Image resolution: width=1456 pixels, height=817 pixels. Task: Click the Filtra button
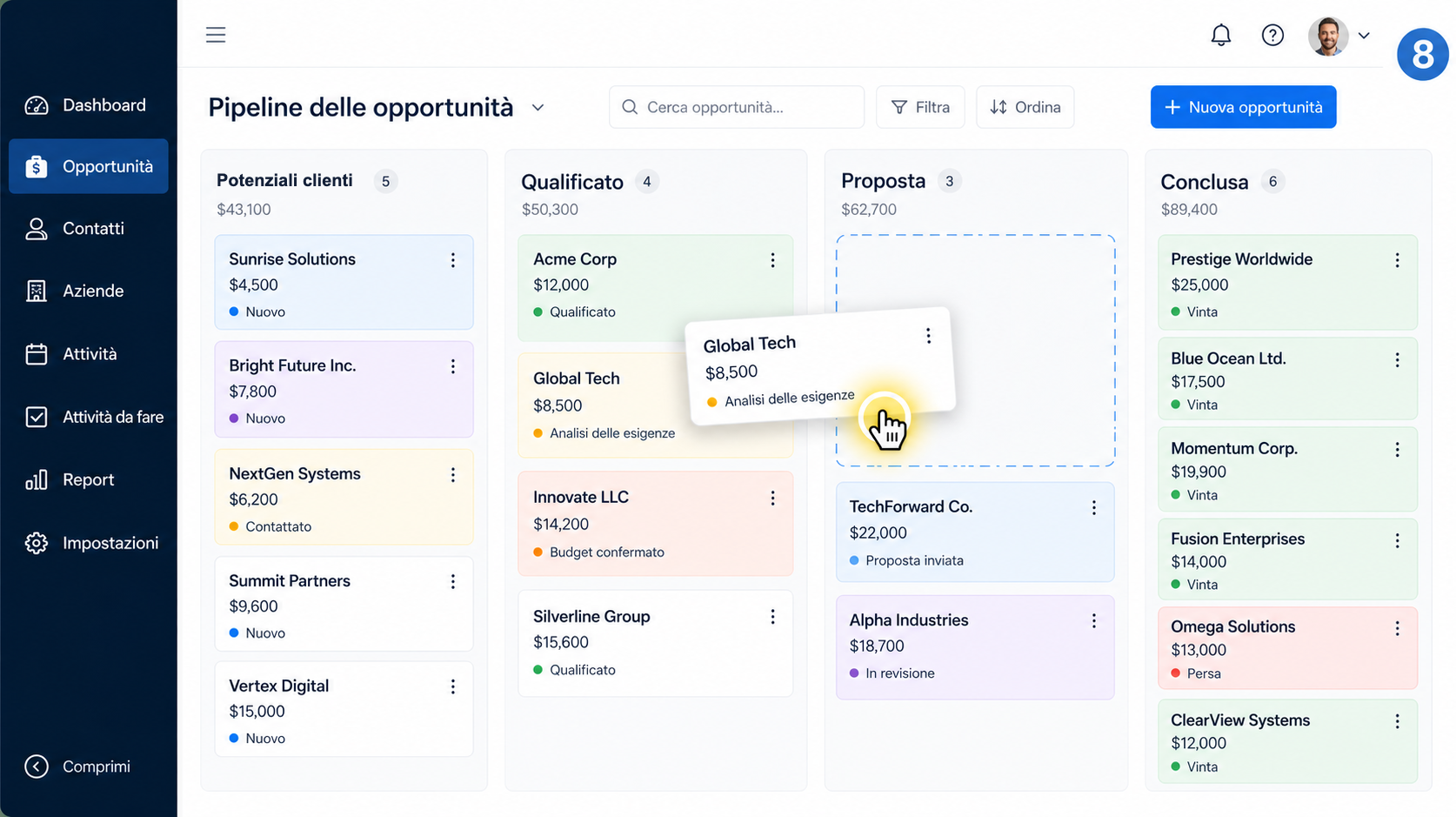click(x=920, y=107)
